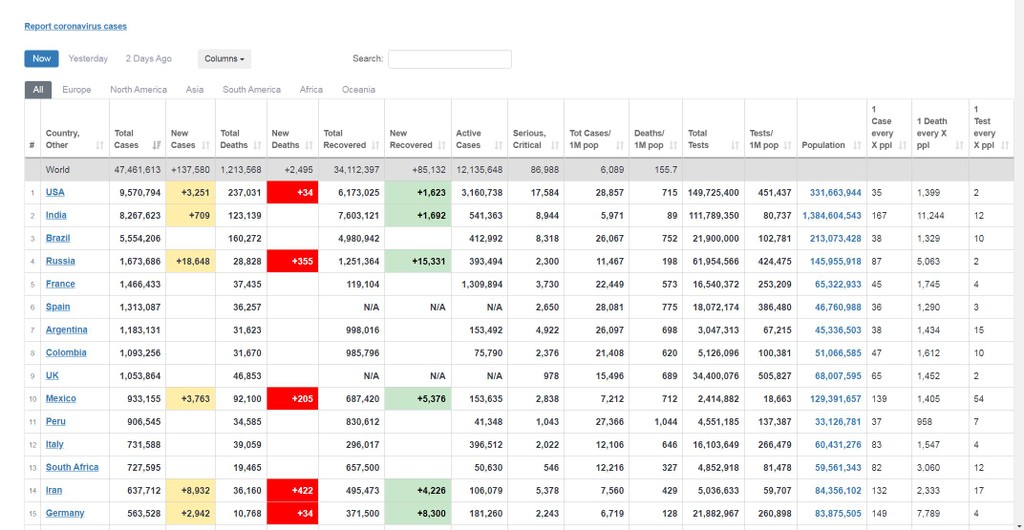
Task: Open the Europe tab
Action: (76, 89)
